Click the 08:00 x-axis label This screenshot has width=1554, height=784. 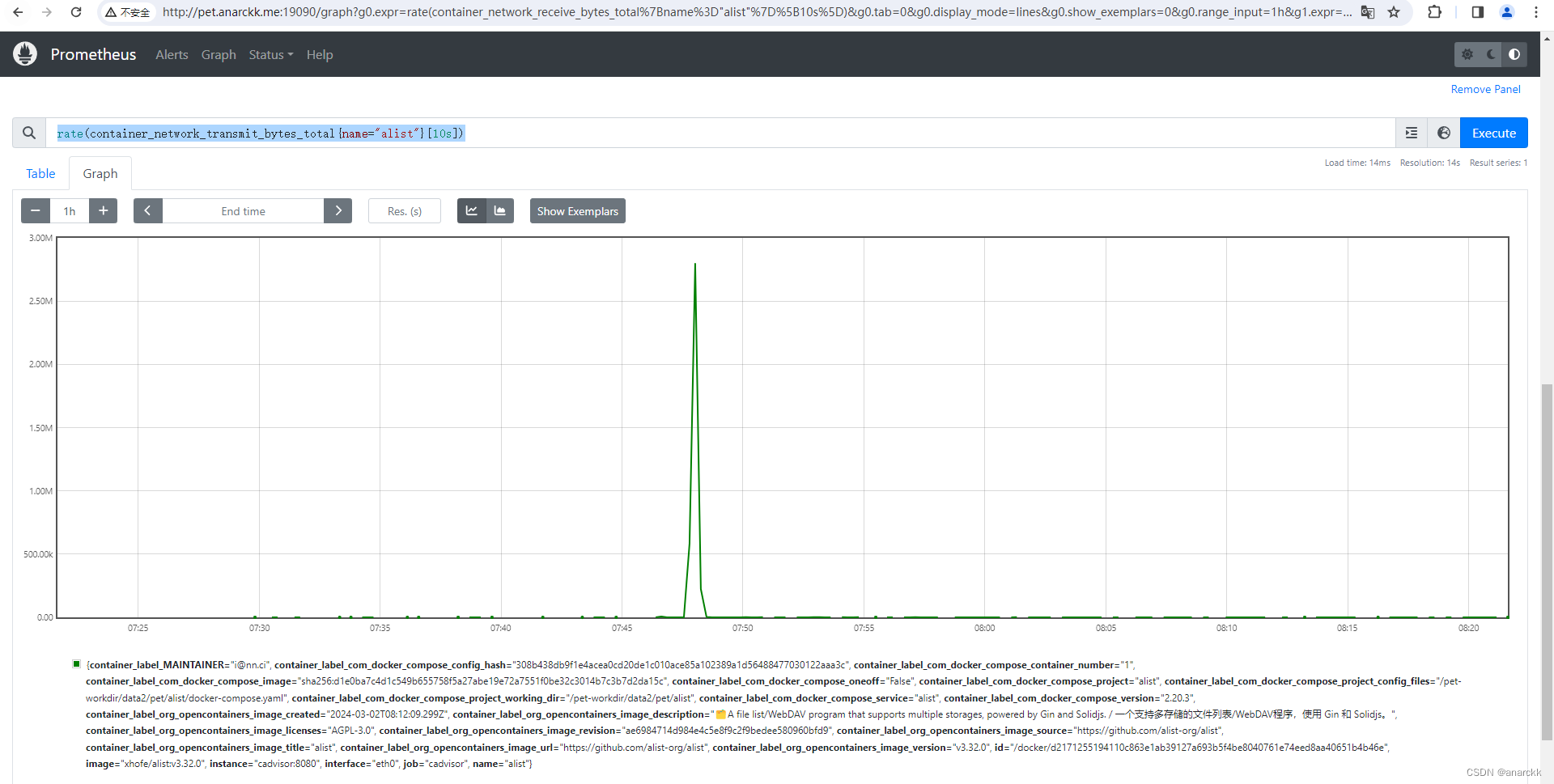coord(984,628)
